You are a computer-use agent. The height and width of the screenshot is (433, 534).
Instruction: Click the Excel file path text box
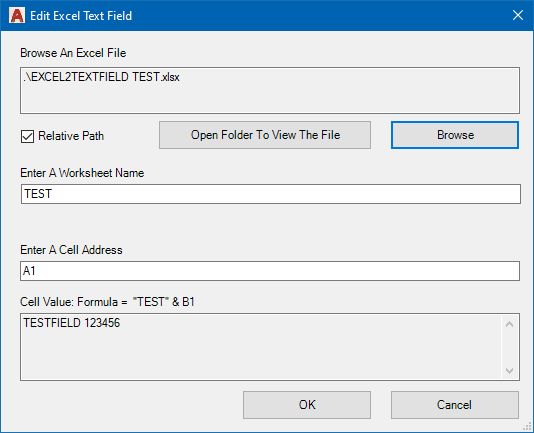click(270, 90)
